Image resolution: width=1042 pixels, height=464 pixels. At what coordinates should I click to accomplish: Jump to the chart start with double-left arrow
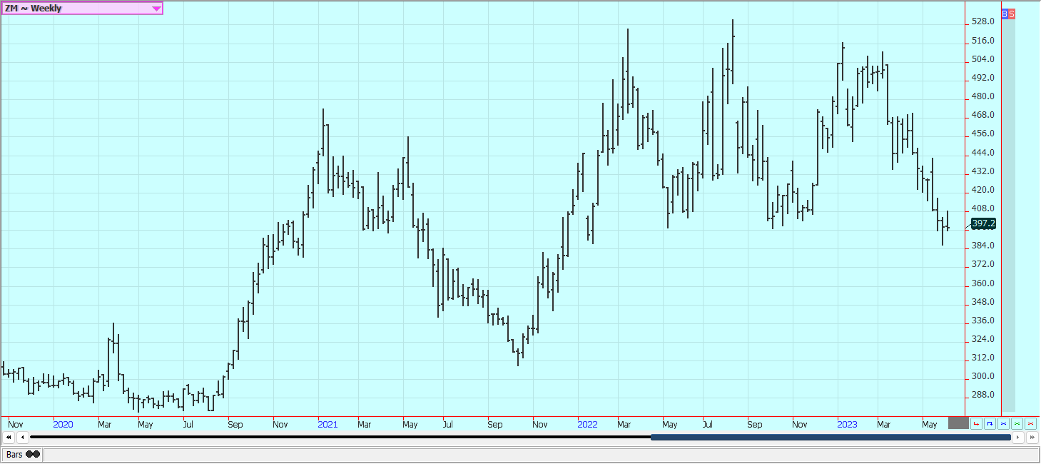[x=8, y=437]
